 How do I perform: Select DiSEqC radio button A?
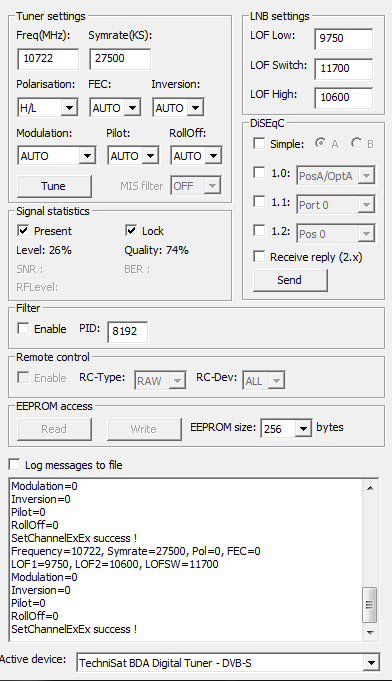click(x=321, y=143)
